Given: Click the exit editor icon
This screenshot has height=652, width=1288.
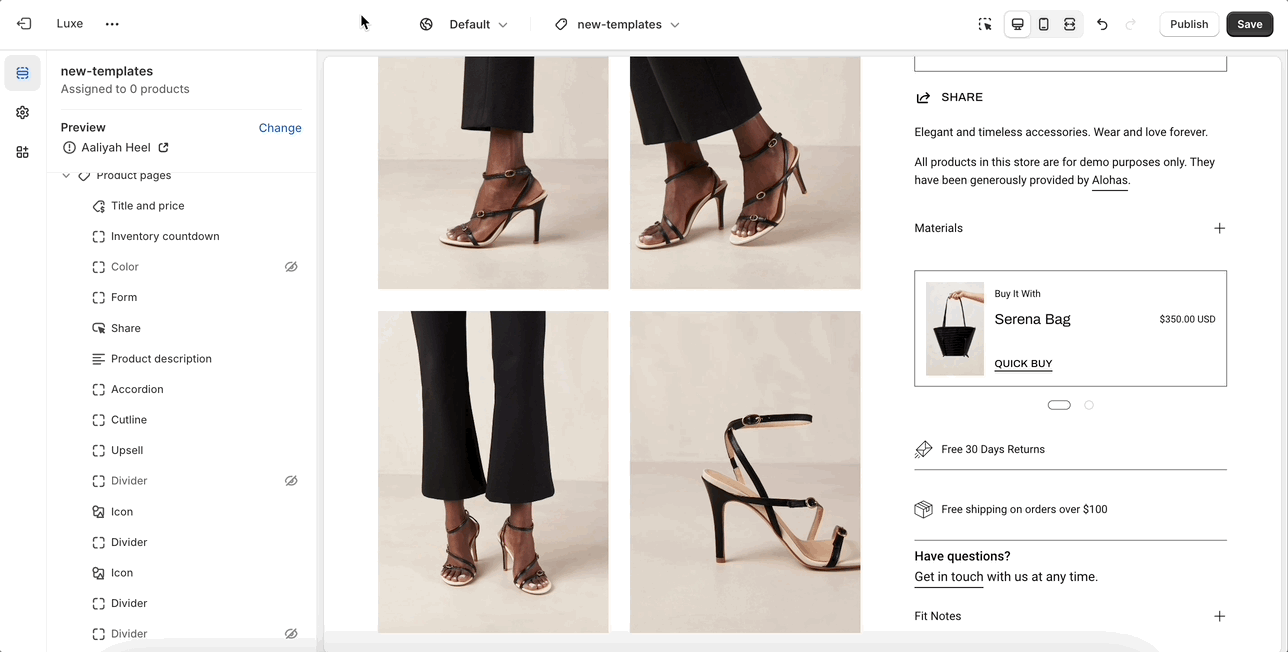Looking at the screenshot, I should (x=24, y=24).
